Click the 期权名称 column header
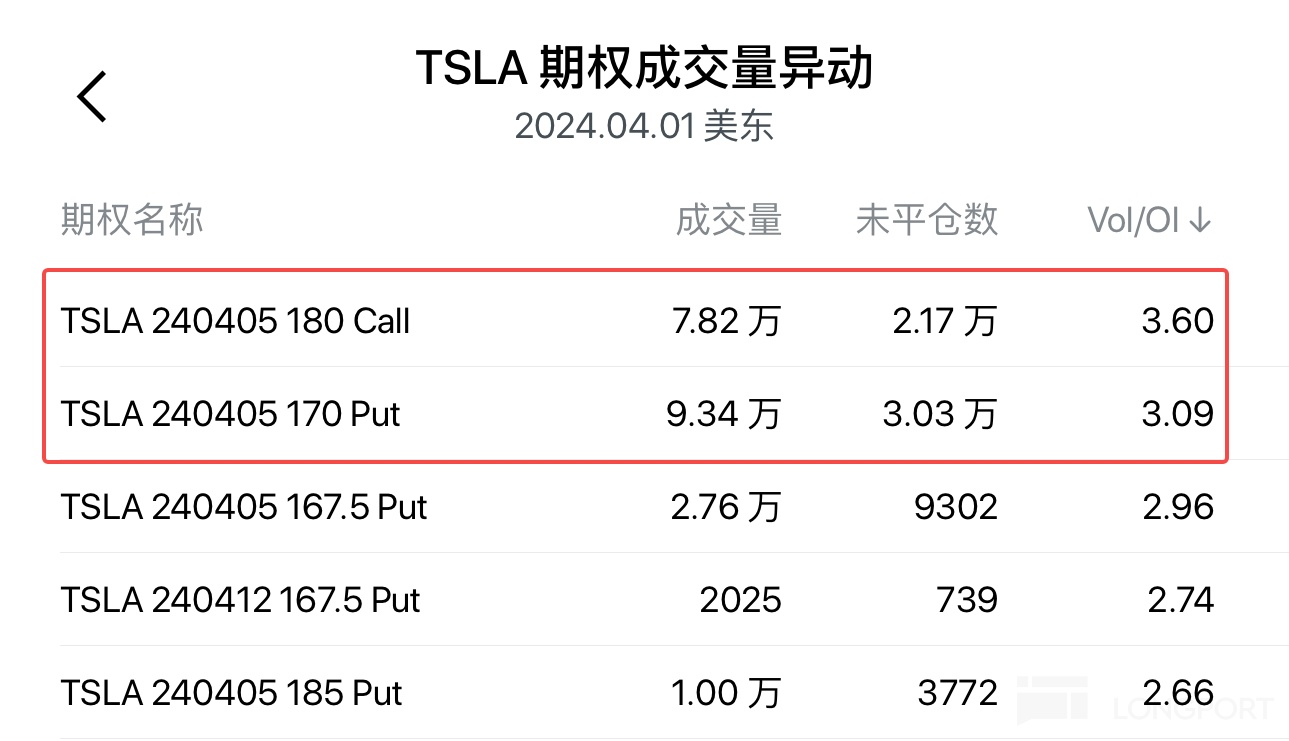This screenshot has height=741, width=1289. pos(132,220)
